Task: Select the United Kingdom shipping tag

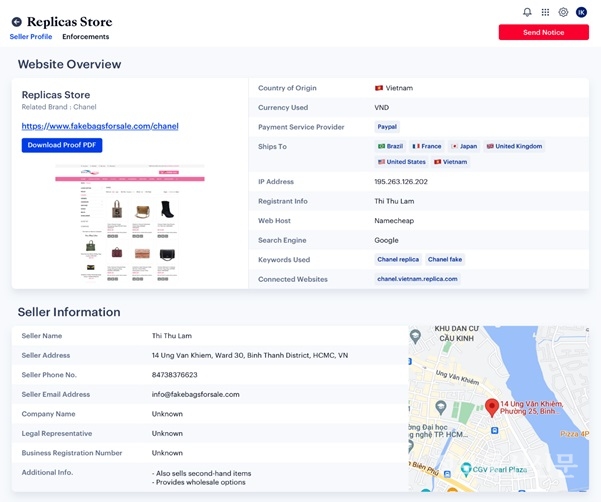Action: (514, 146)
